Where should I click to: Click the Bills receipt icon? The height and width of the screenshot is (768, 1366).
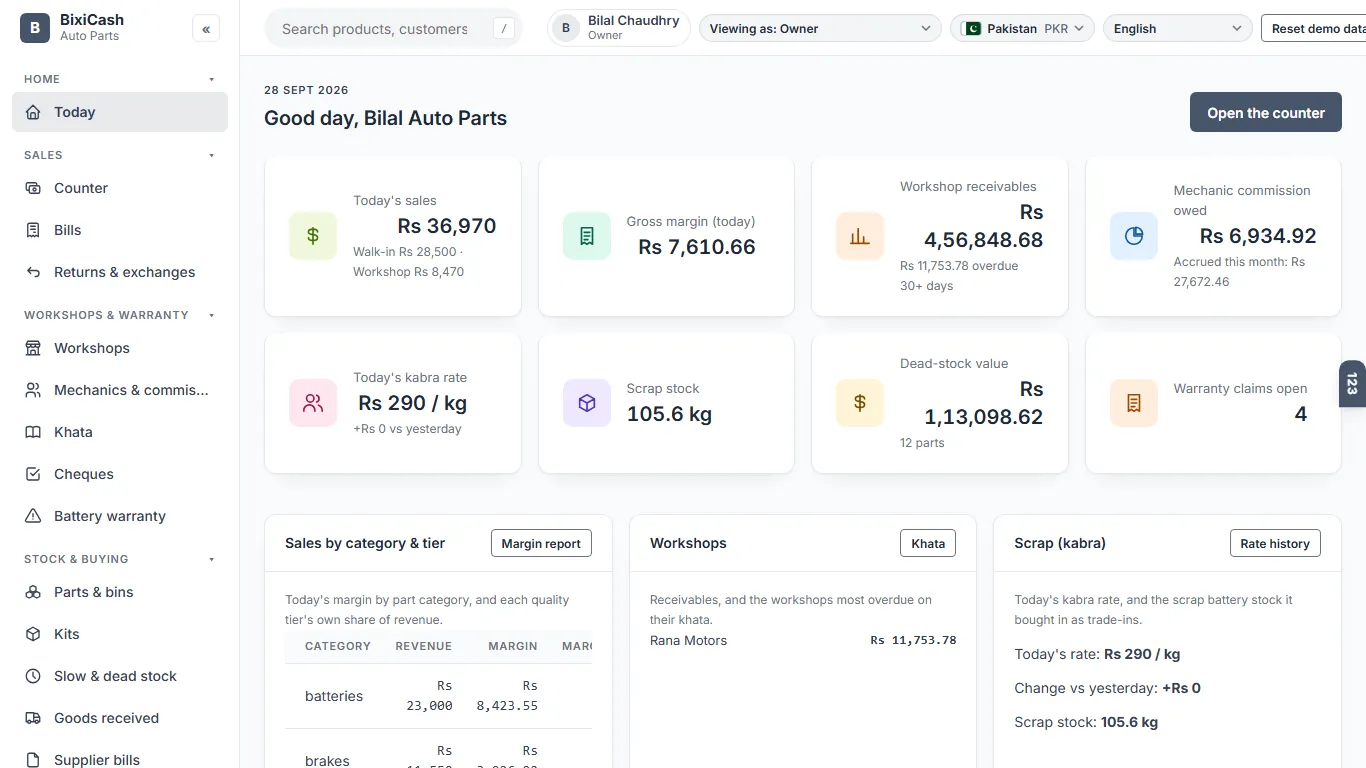pos(33,230)
